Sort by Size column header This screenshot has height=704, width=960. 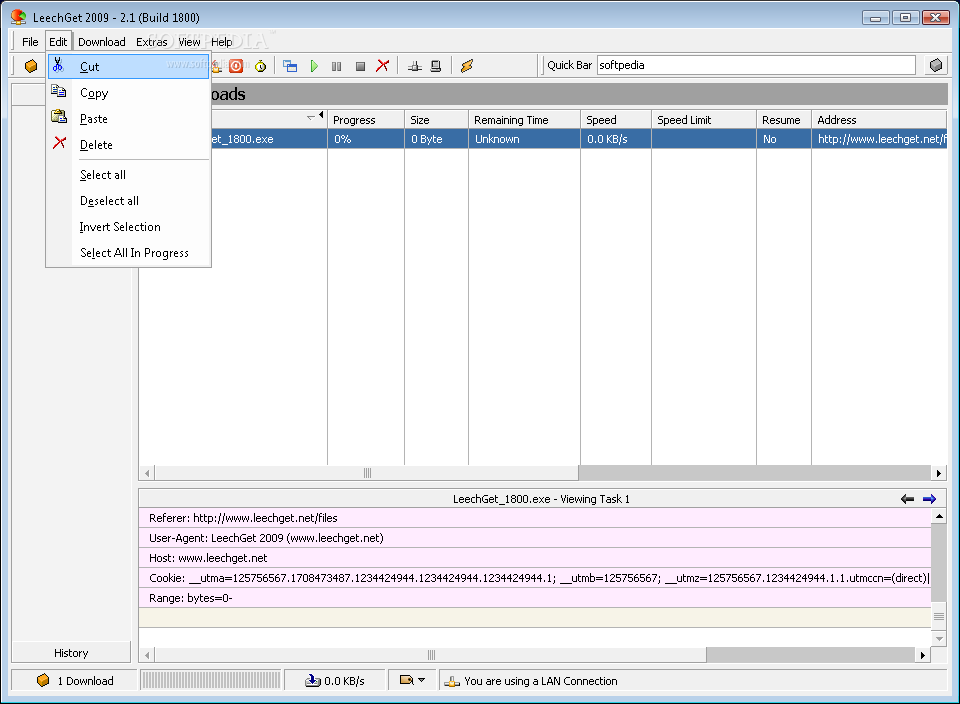(437, 120)
